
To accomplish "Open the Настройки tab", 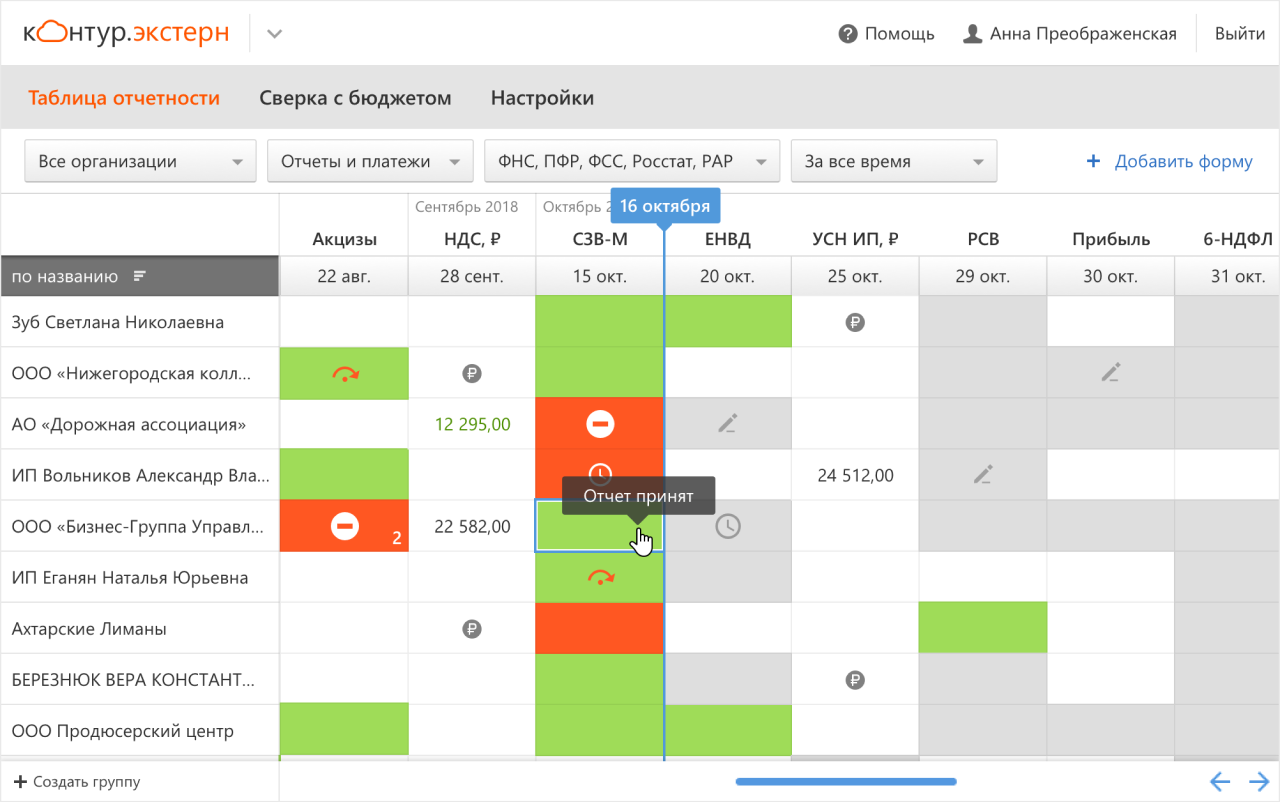I will (542, 98).
